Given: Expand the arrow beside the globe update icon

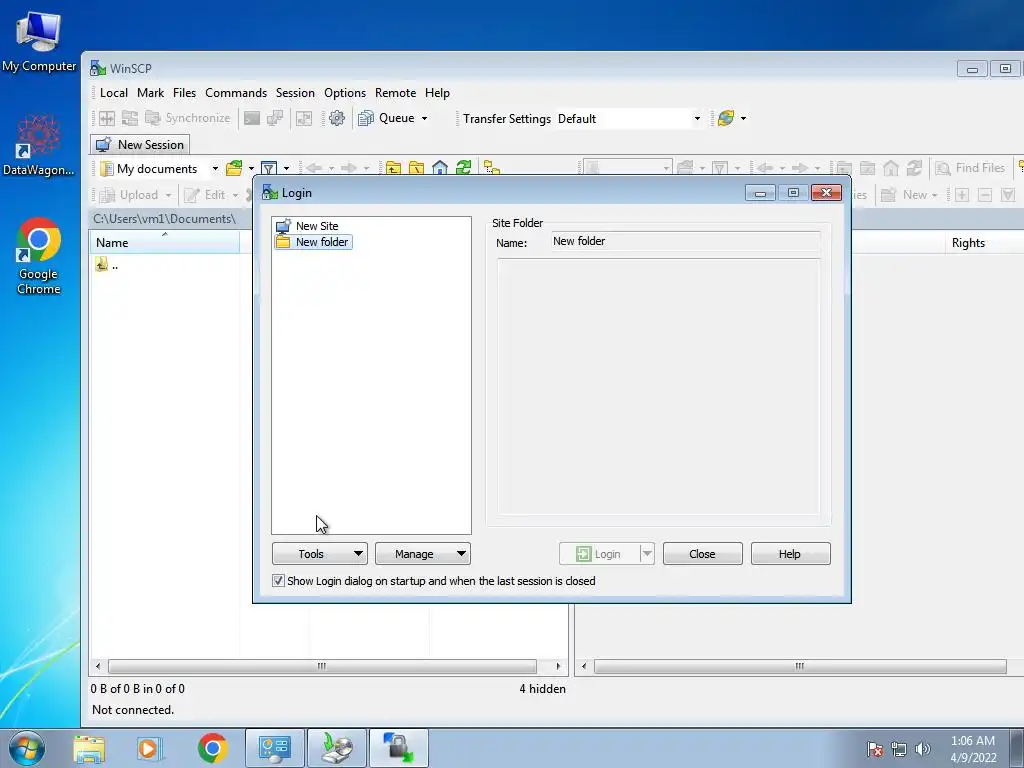Looking at the screenshot, I should (x=743, y=118).
